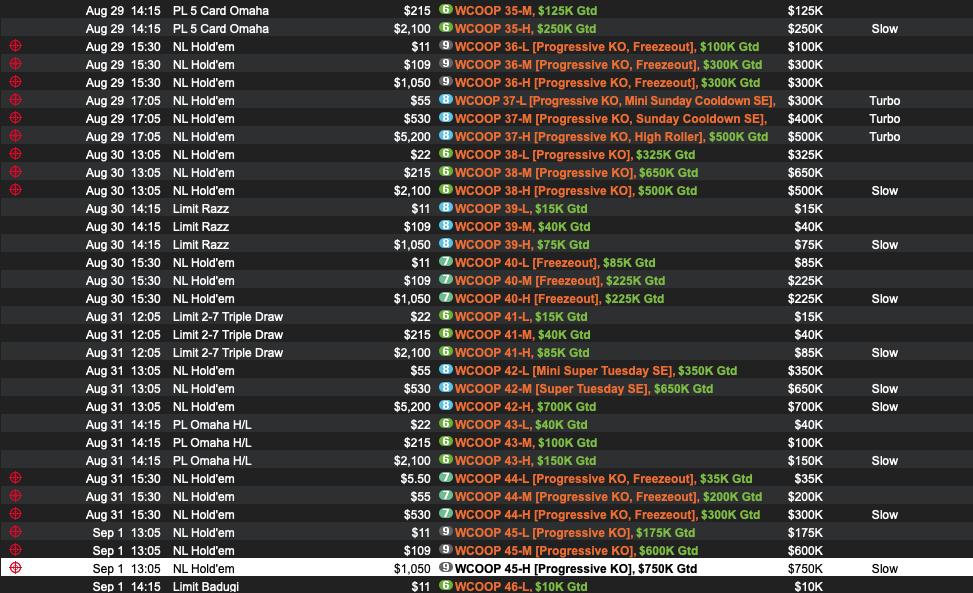Image resolution: width=973 pixels, height=593 pixels.
Task: Click the target icon for WCOOP 37-H High Roller
Action: coord(16,136)
